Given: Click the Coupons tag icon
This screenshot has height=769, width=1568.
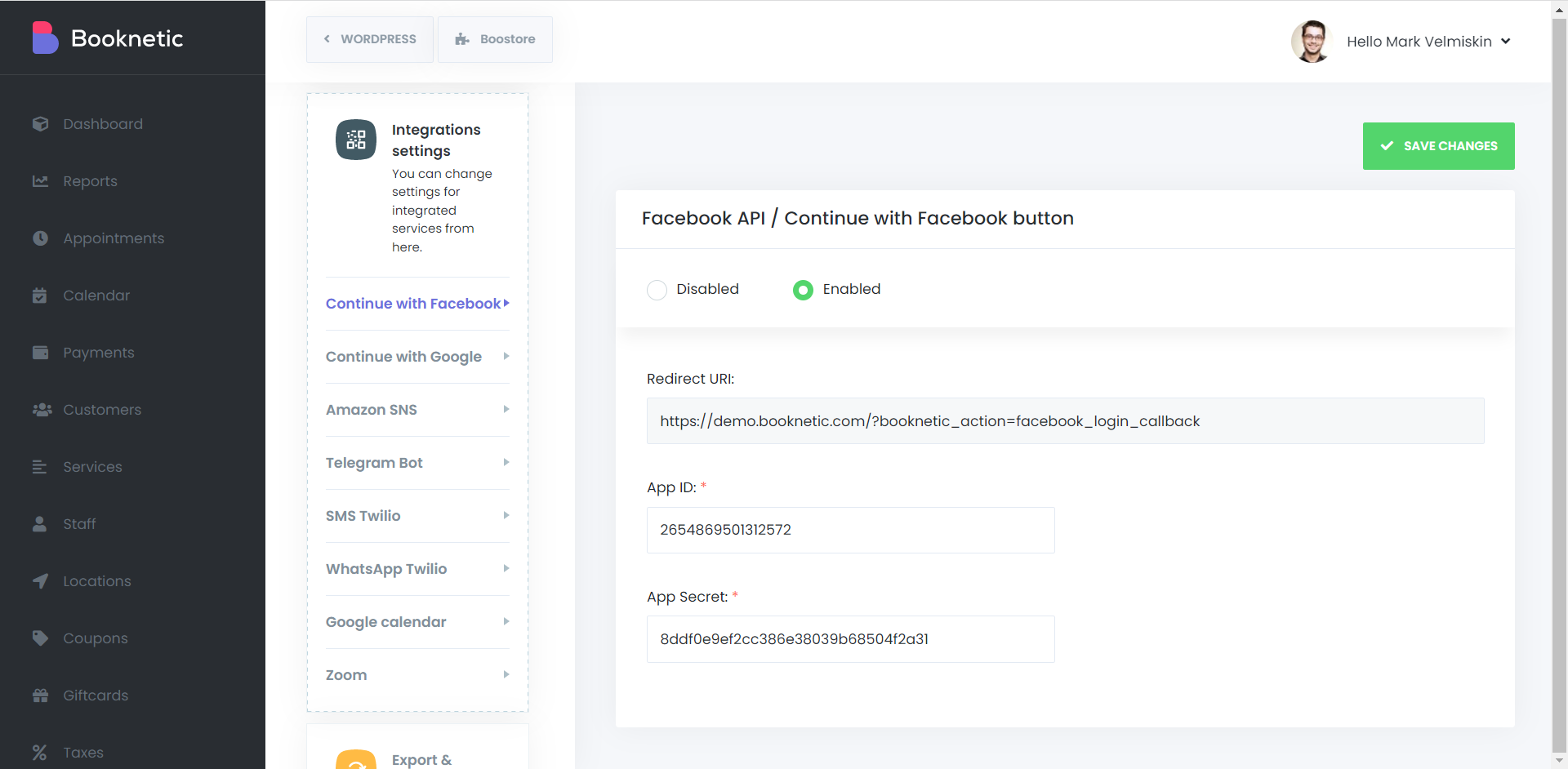Looking at the screenshot, I should tap(40, 638).
